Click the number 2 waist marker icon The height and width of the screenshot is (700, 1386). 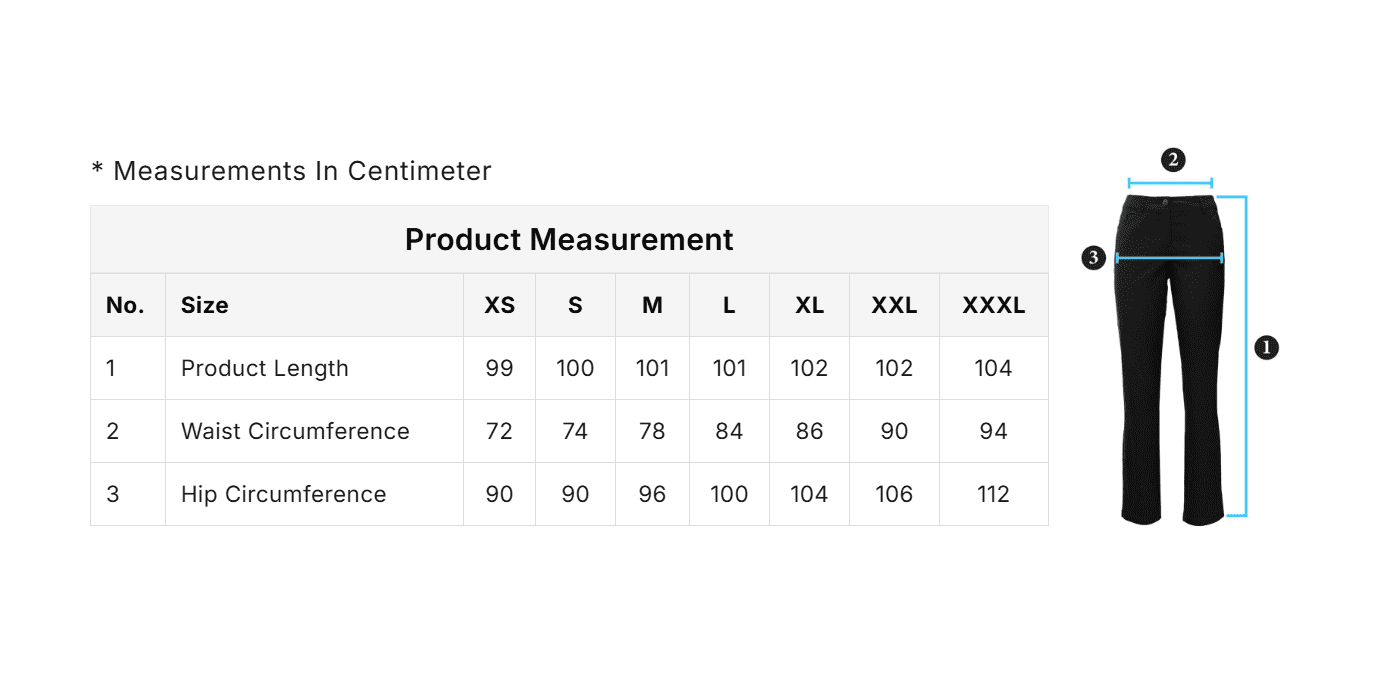(x=1172, y=160)
